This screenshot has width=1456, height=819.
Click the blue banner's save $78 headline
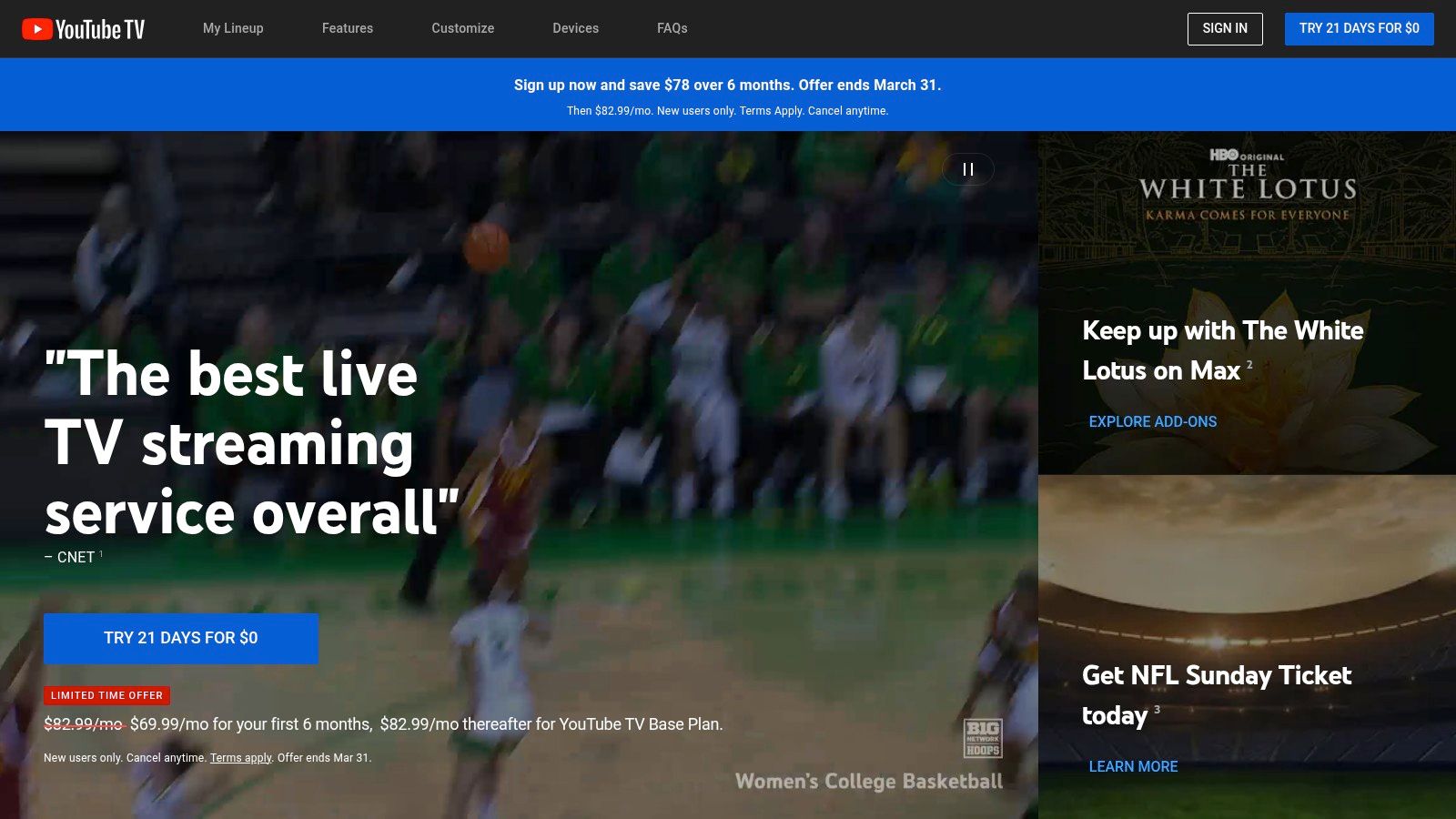[x=728, y=85]
